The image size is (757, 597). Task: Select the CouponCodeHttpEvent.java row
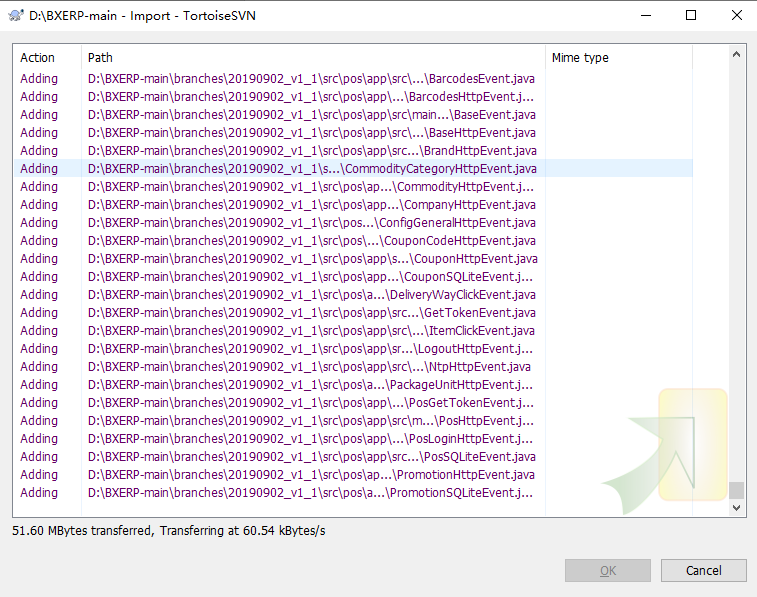click(x=353, y=241)
